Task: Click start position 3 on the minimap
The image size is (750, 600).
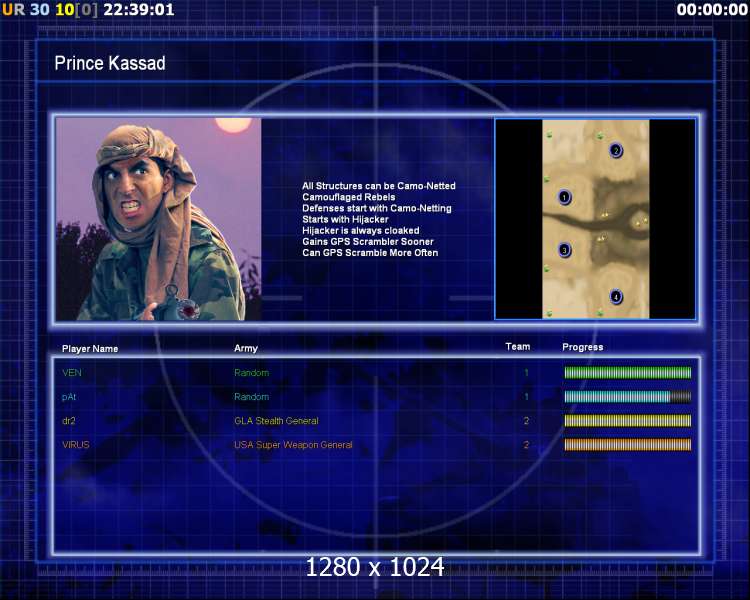Action: [564, 250]
